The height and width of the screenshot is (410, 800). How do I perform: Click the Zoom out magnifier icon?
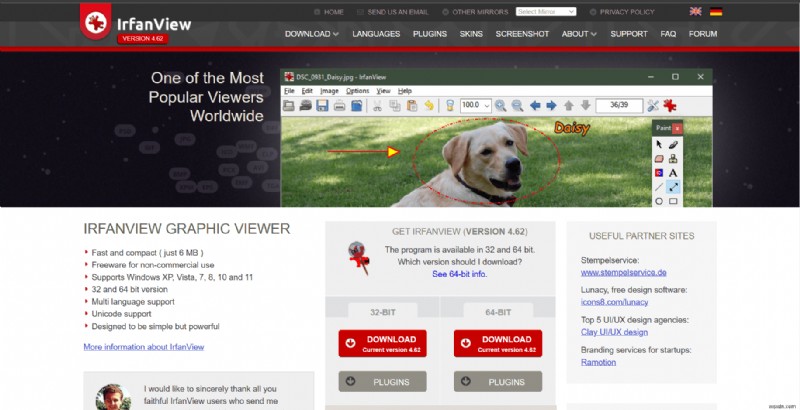(x=517, y=106)
